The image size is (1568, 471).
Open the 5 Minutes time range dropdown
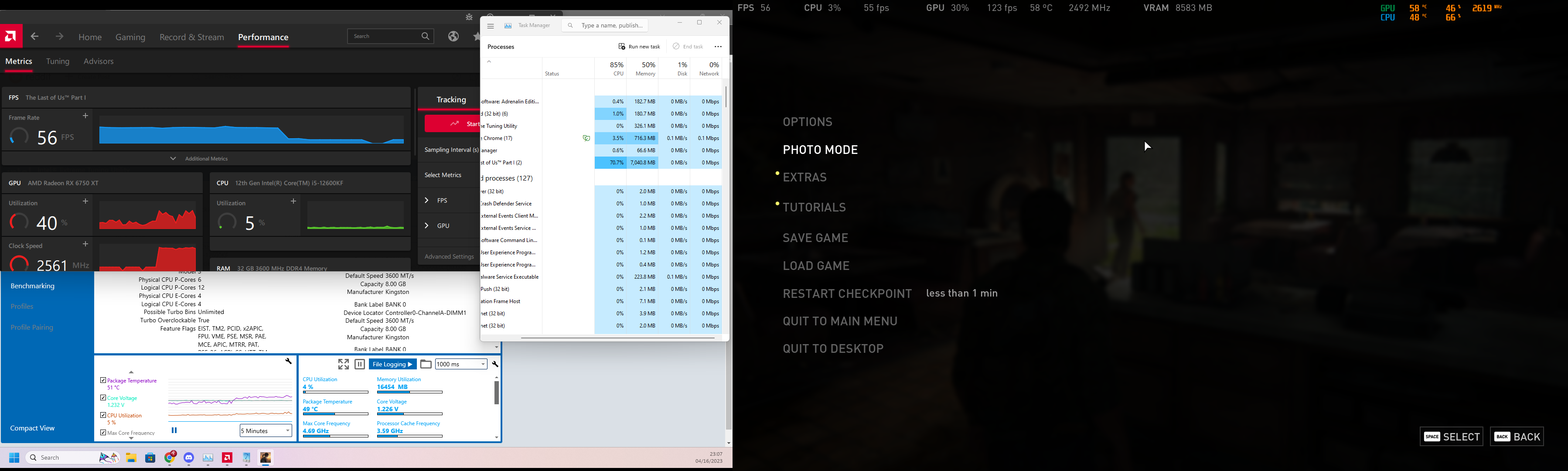(x=266, y=431)
